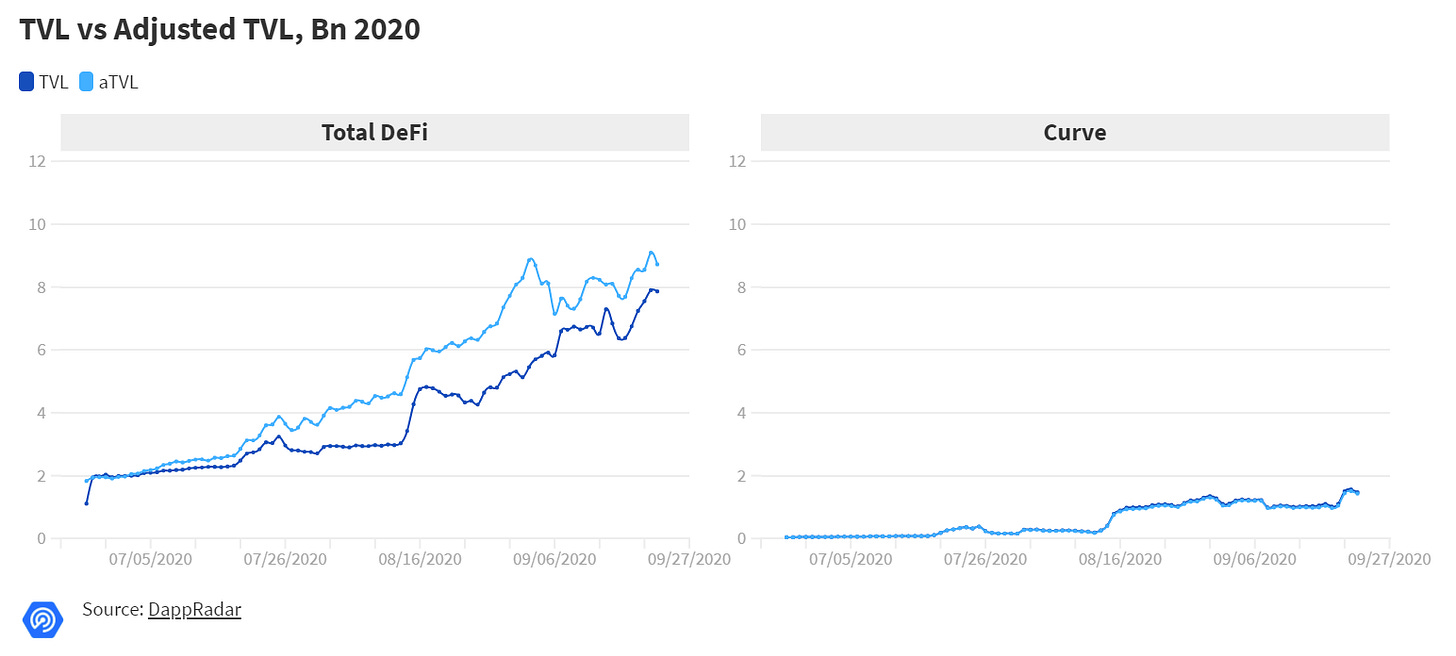Click the aTVL line peak in Total DeFi
The height and width of the screenshot is (656, 1456).
click(651, 252)
